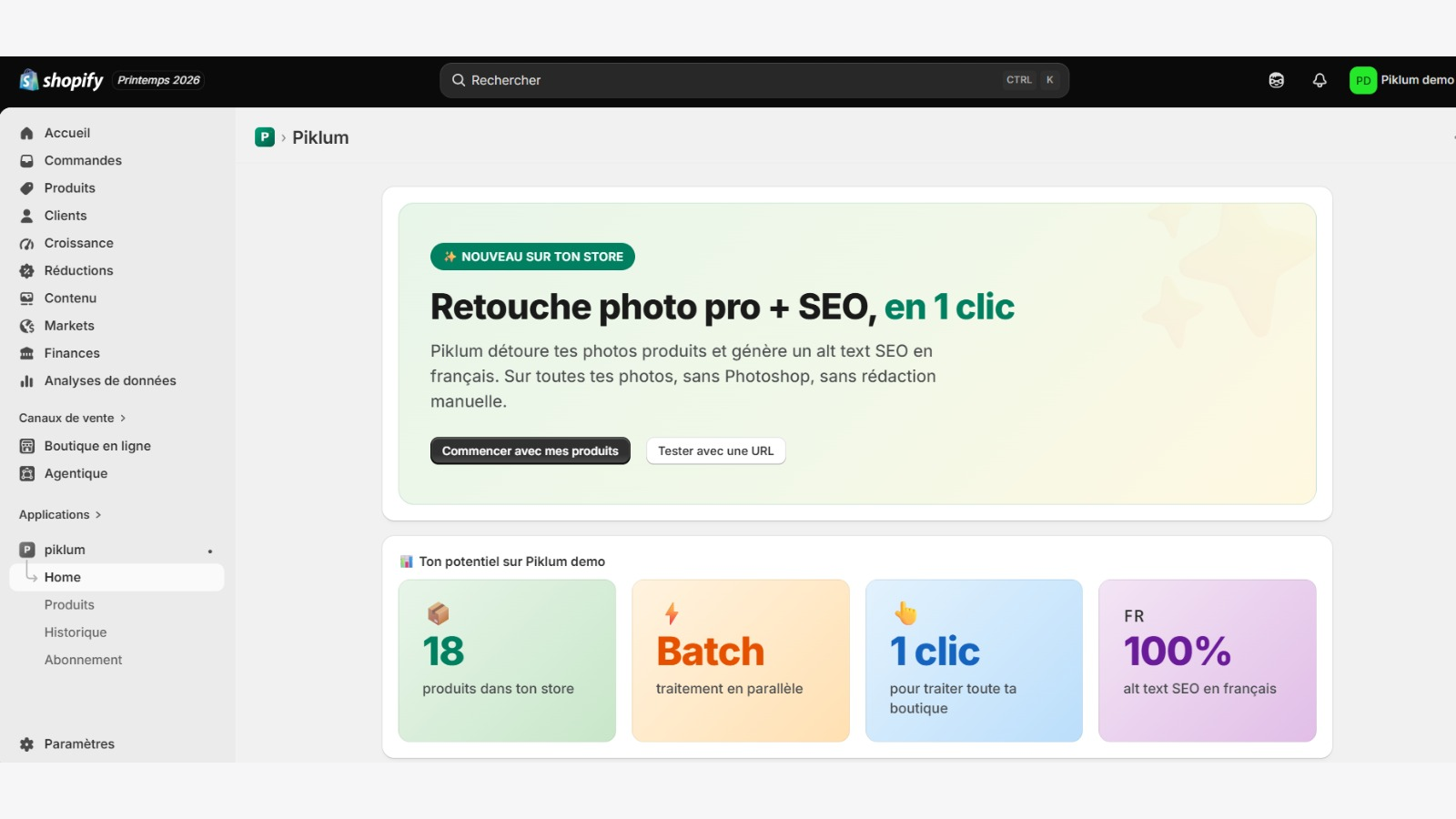
Task: Click the Nouveau sur ton store badge
Action: (x=532, y=257)
